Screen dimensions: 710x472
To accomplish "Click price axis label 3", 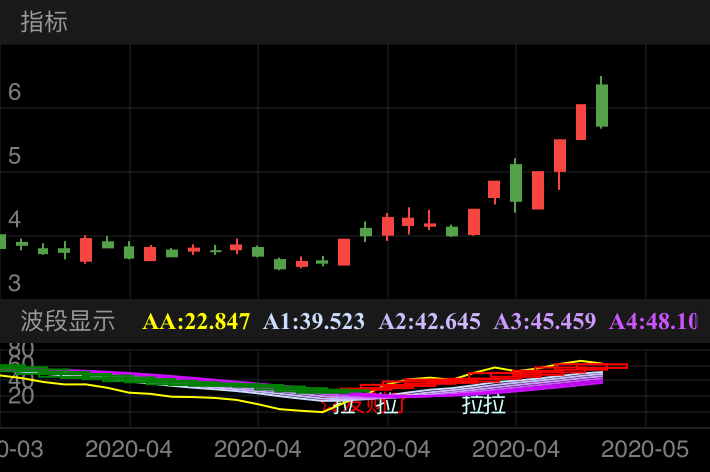I will click(14, 283).
